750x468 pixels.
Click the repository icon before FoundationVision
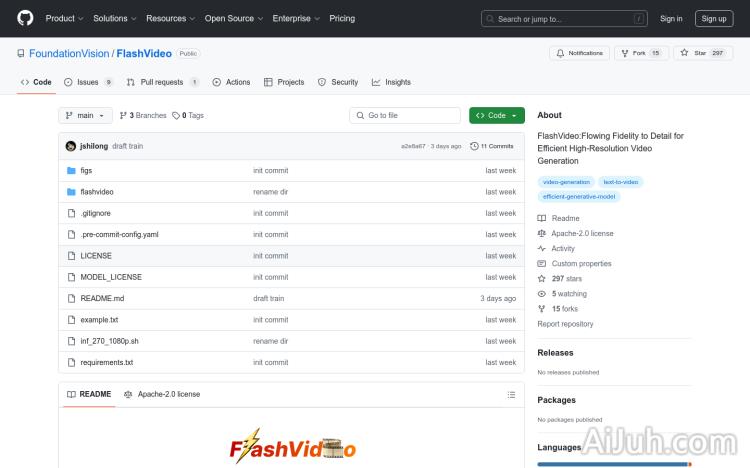click(21, 53)
